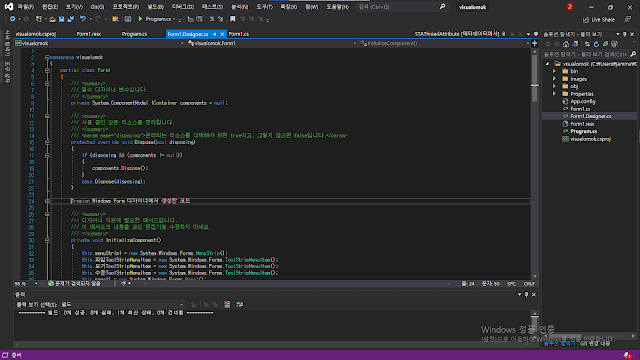Expand the bin folder in Solution Explorer
This screenshot has height=360, width=640.
554,71
